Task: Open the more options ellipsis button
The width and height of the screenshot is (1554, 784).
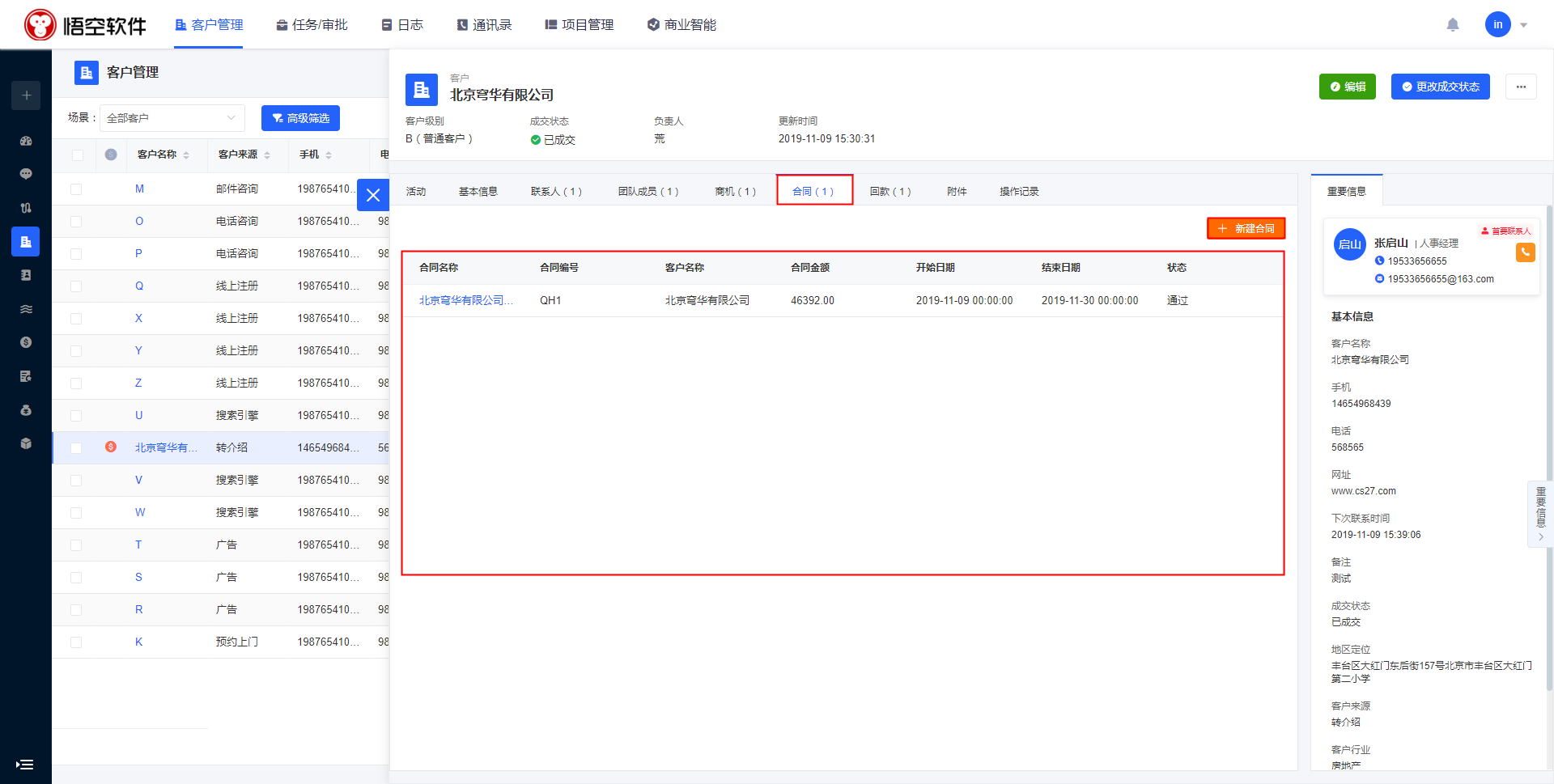Action: coord(1521,87)
